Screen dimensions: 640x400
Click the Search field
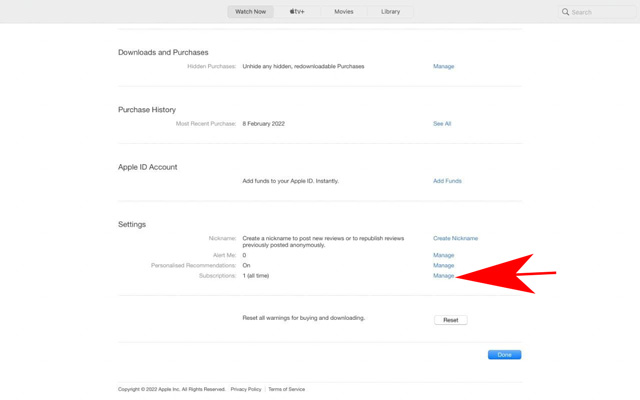[x=597, y=12]
